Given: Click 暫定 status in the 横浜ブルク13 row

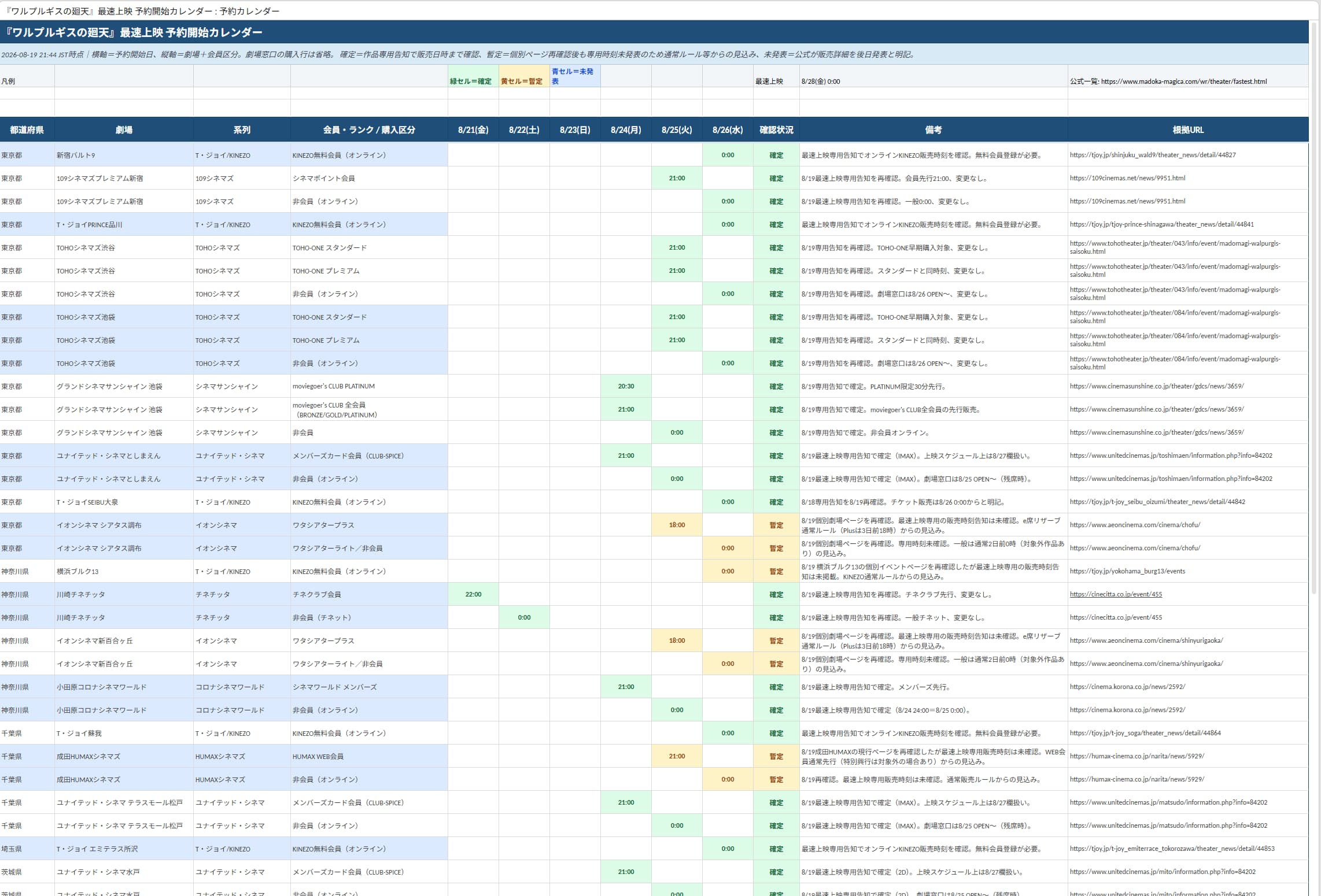Looking at the screenshot, I should pyautogui.click(x=776, y=571).
